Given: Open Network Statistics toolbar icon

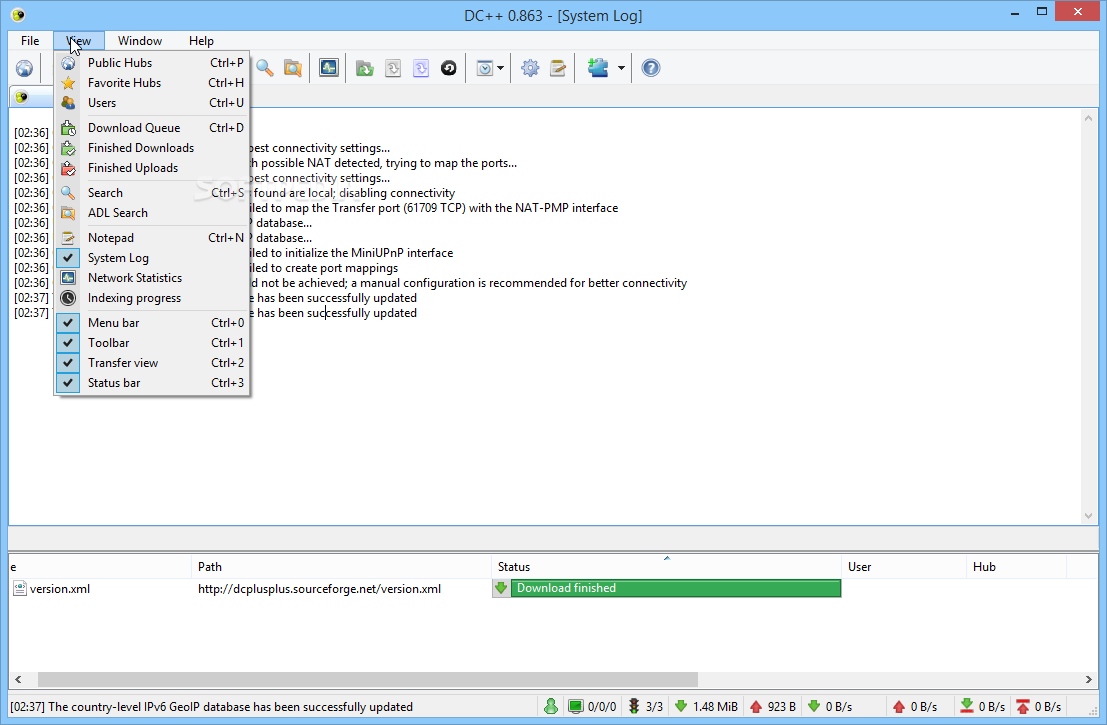Looking at the screenshot, I should tap(328, 68).
